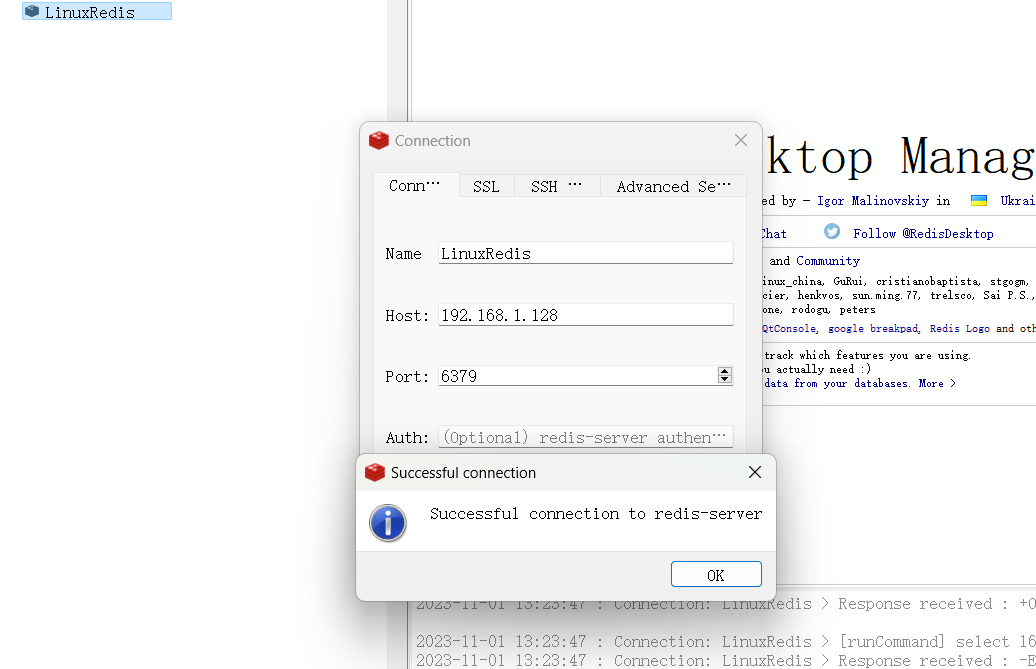1036x669 pixels.
Task: Click the last log line 'Response received'
Action: coord(725,660)
